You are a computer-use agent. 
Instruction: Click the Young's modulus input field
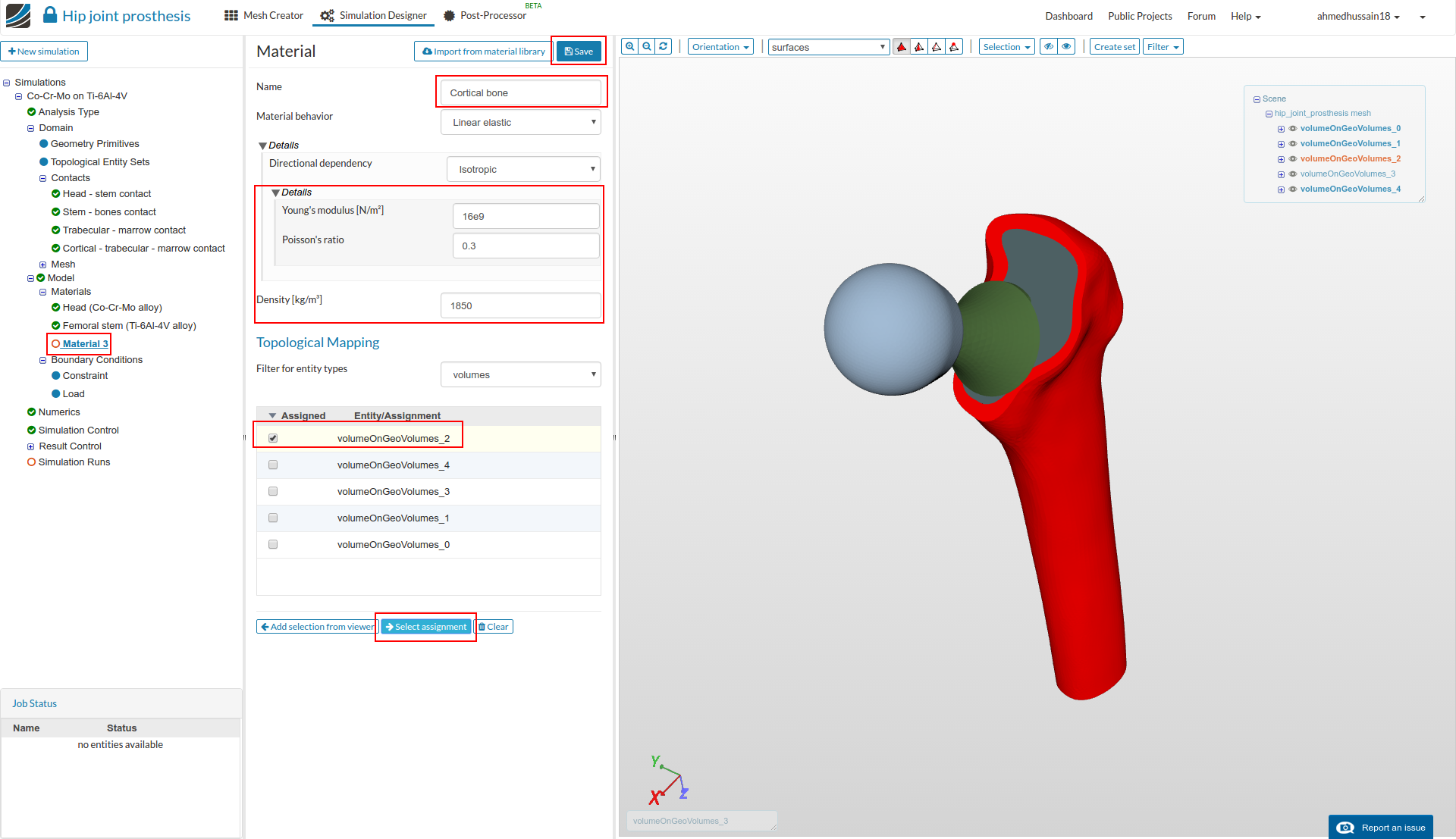526,217
